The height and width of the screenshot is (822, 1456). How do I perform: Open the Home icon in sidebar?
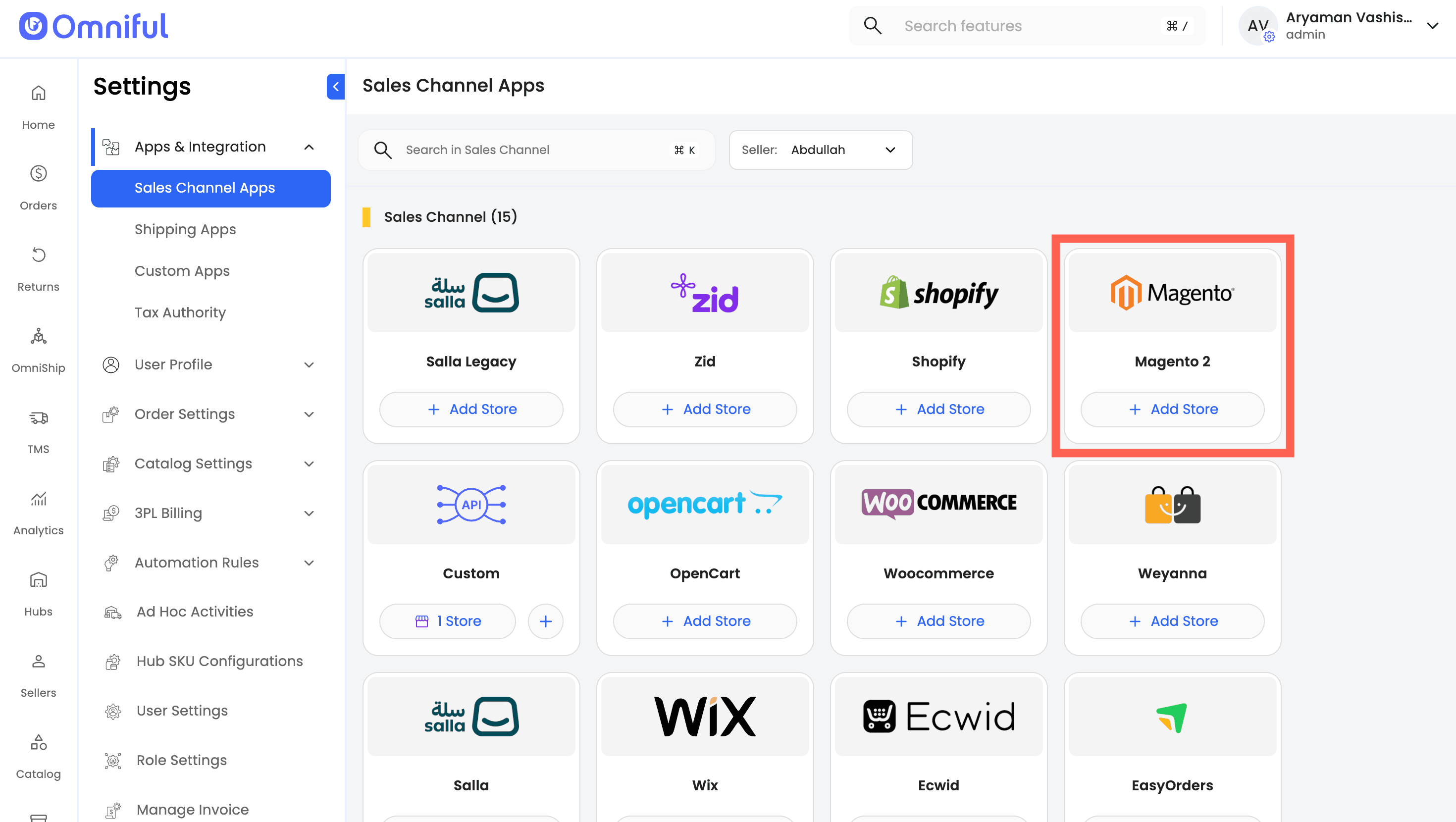click(x=38, y=93)
